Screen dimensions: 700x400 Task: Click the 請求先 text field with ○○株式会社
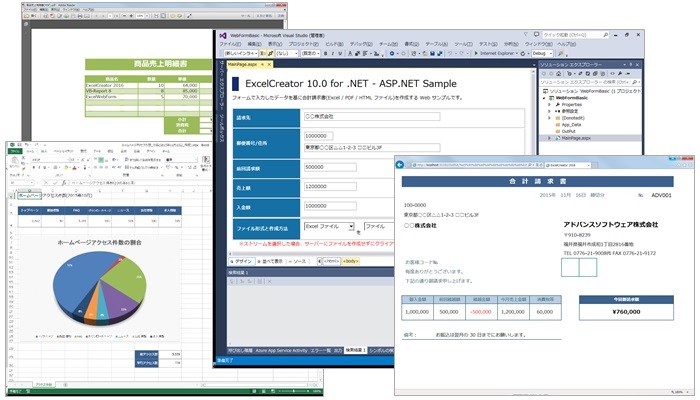coord(372,117)
